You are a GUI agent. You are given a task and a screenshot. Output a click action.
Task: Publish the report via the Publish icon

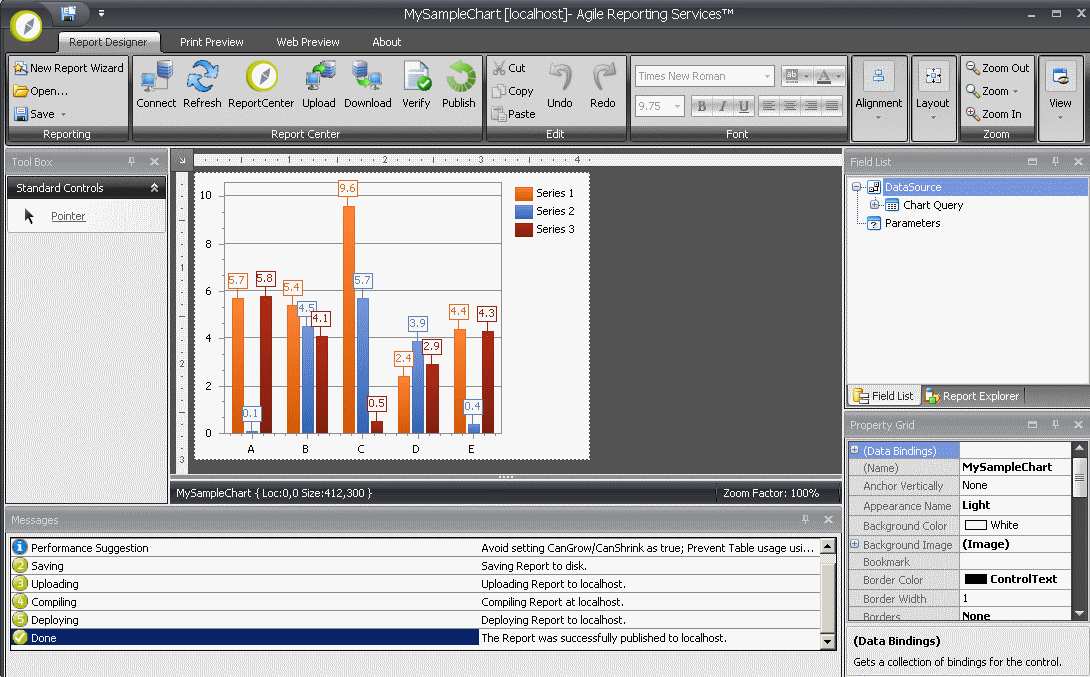459,85
